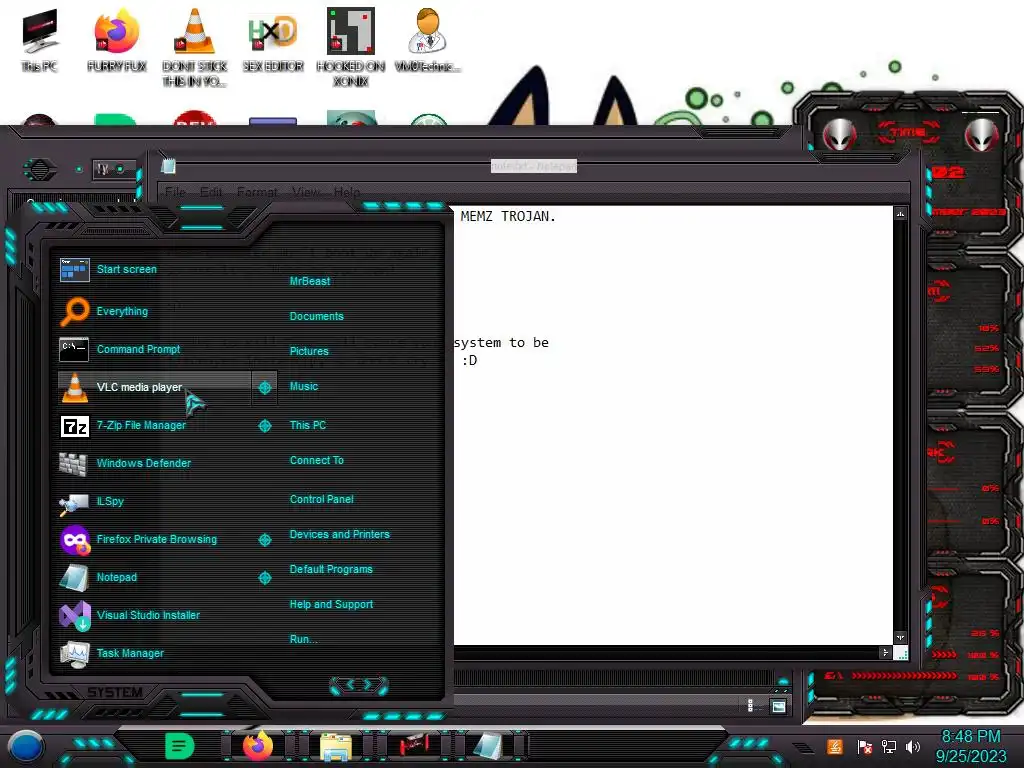
Task: Click Notepad horizontal scrollbar right arrow
Action: (x=886, y=652)
